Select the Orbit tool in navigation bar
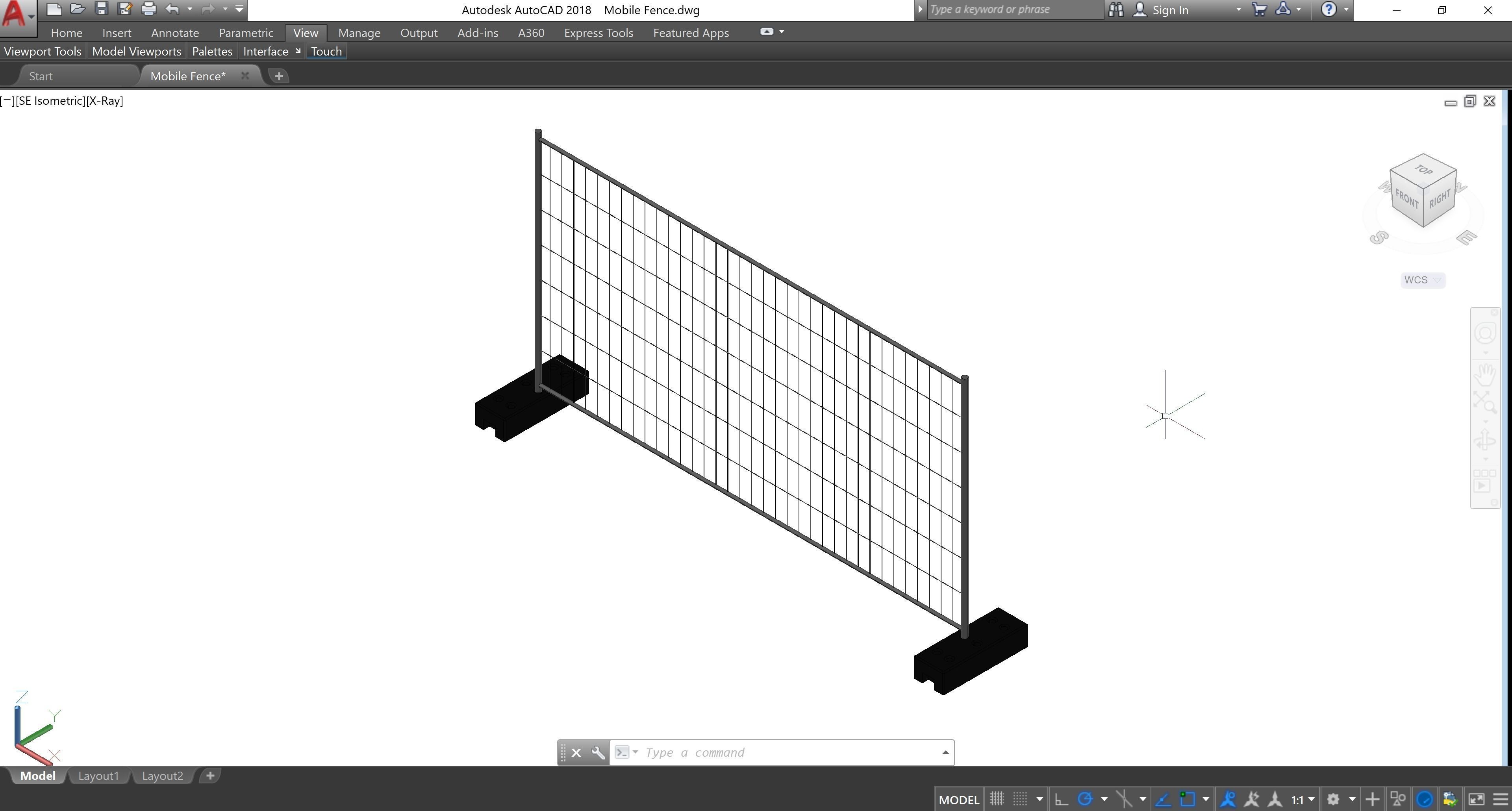 tap(1485, 439)
